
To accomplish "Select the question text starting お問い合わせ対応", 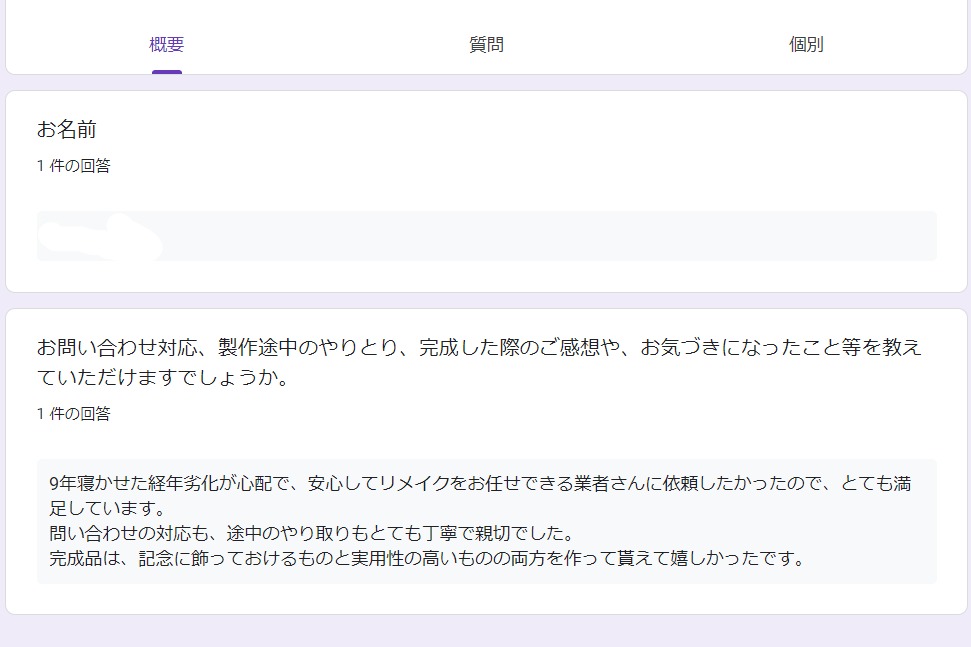I will tap(479, 362).
